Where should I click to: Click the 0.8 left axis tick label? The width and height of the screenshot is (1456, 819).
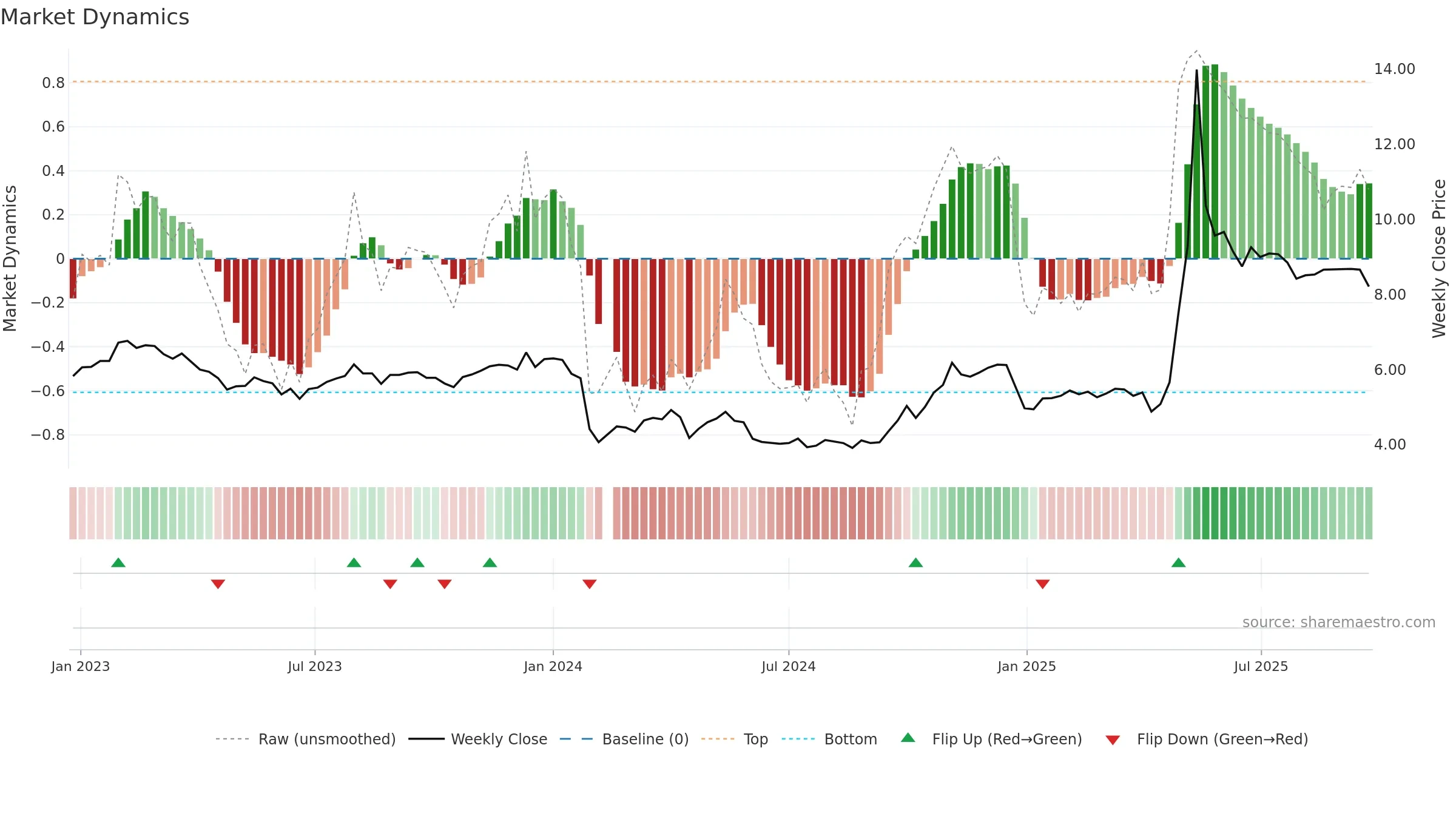[x=53, y=83]
